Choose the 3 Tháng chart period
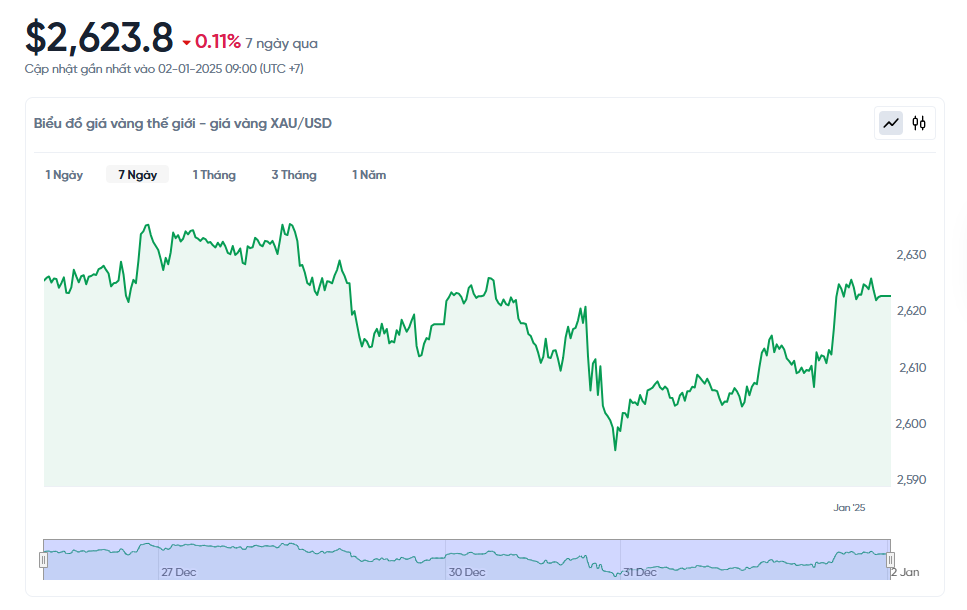 point(294,175)
